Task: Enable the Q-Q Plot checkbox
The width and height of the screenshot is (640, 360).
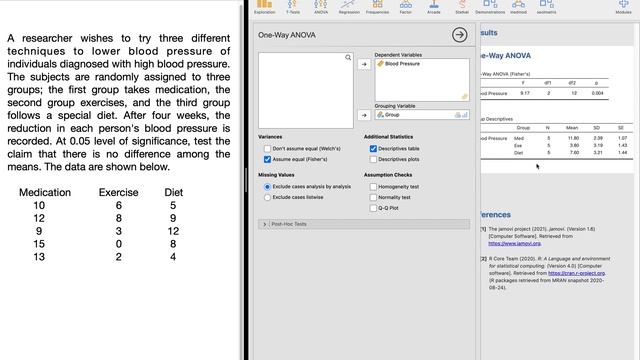Action: point(373,208)
